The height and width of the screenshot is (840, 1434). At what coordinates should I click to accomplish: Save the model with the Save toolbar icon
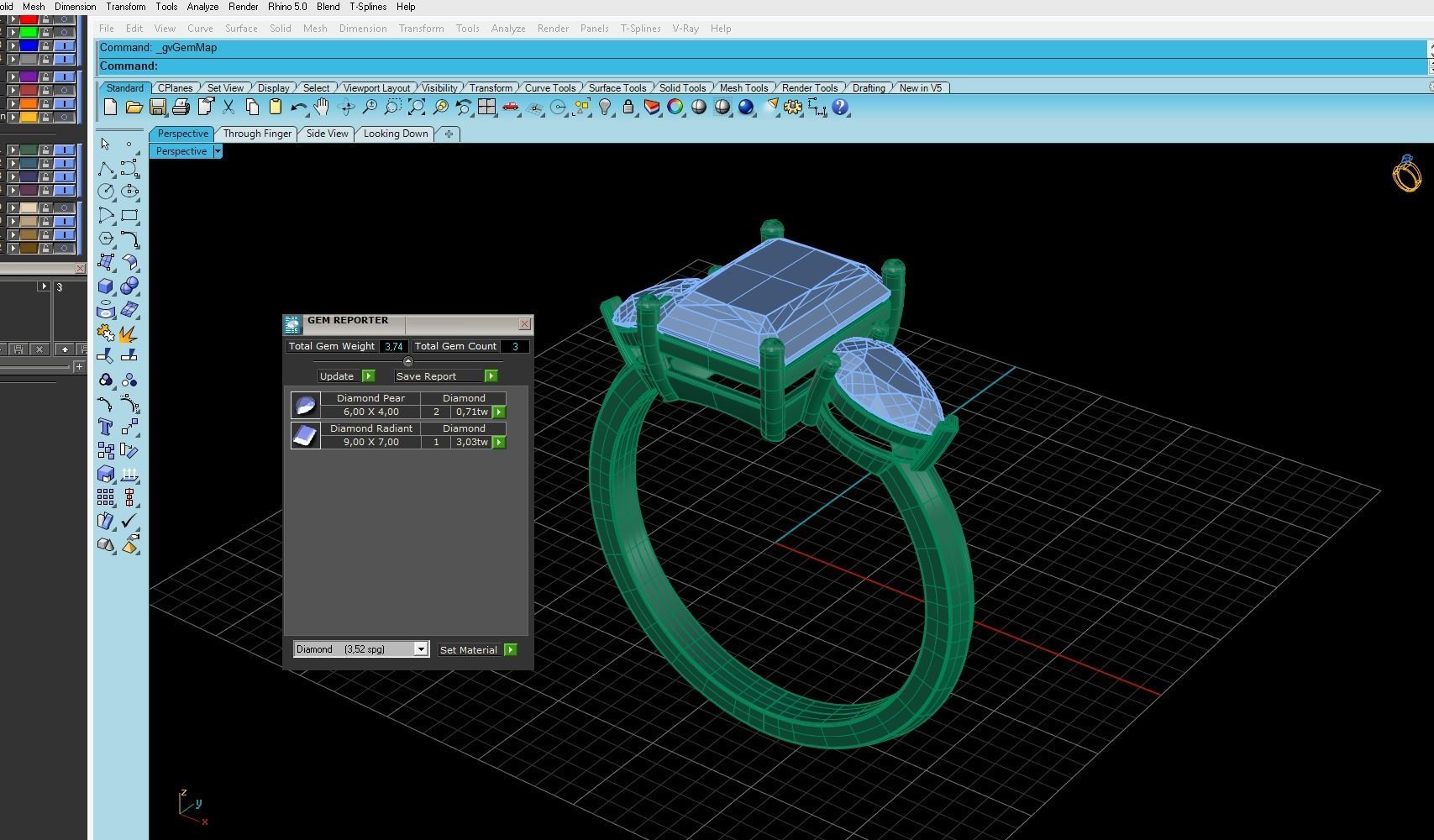(157, 107)
